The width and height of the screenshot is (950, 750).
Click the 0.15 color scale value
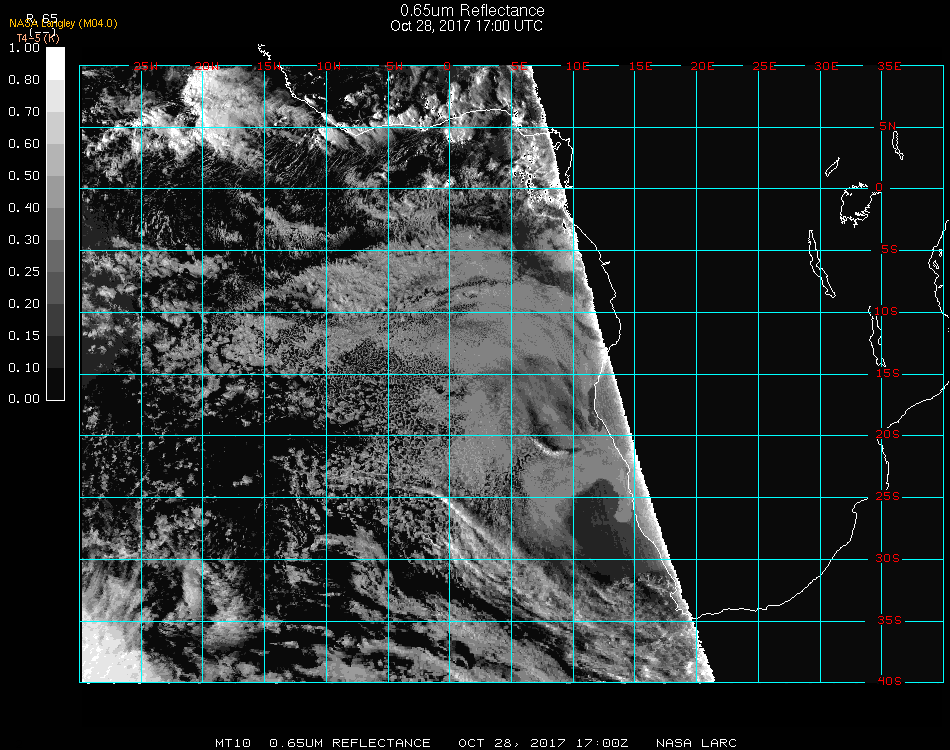24,336
